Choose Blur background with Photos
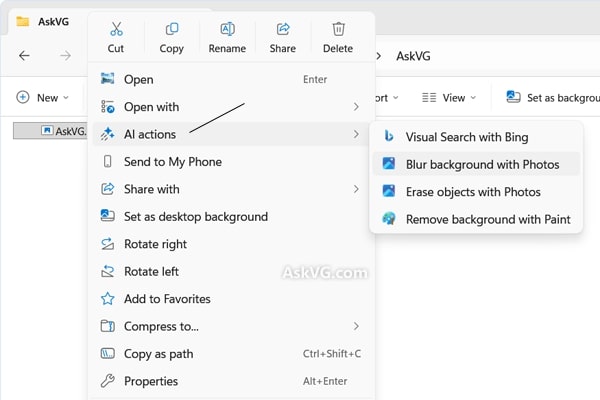 [x=476, y=164]
